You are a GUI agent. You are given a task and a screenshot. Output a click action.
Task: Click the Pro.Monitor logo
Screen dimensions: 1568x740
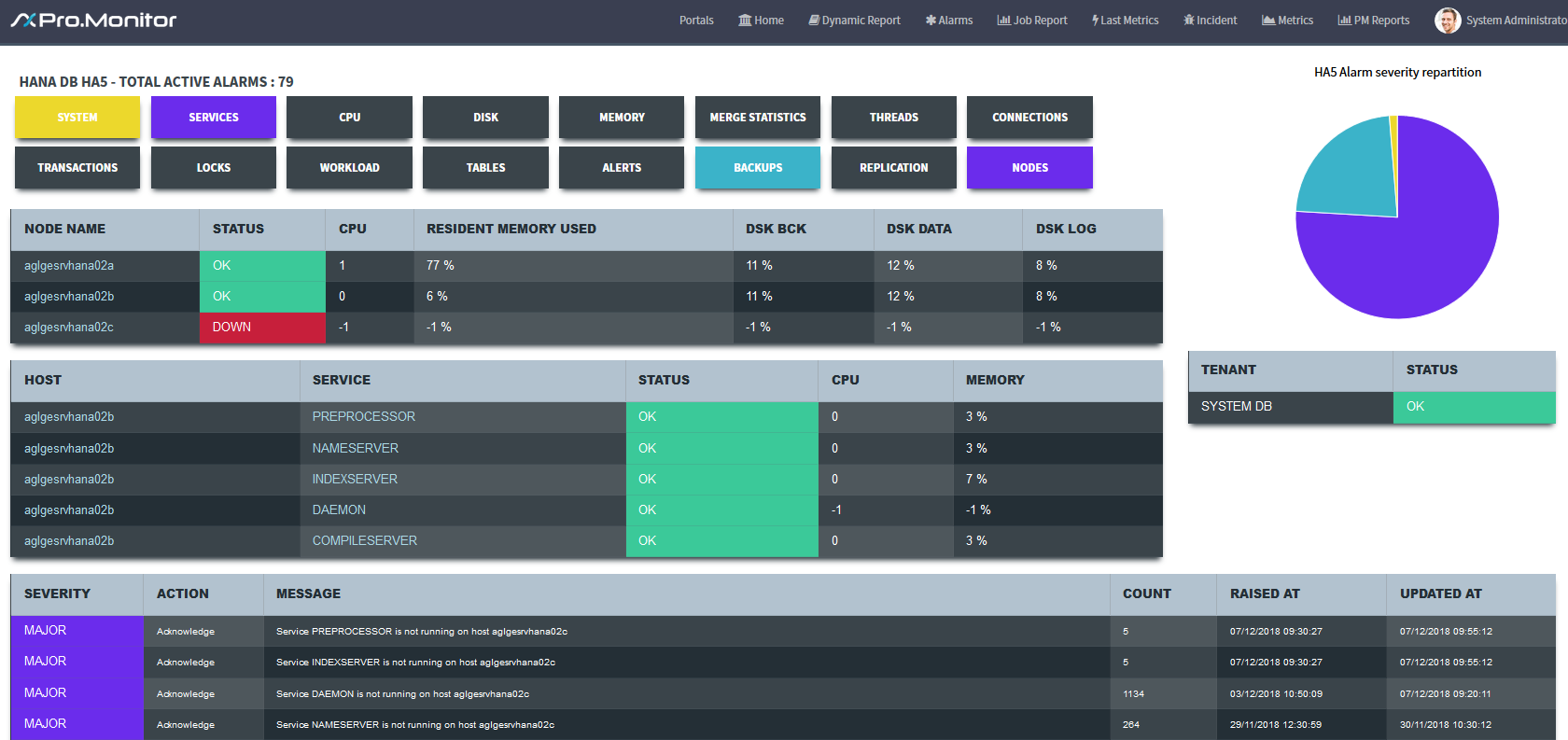coord(93,20)
